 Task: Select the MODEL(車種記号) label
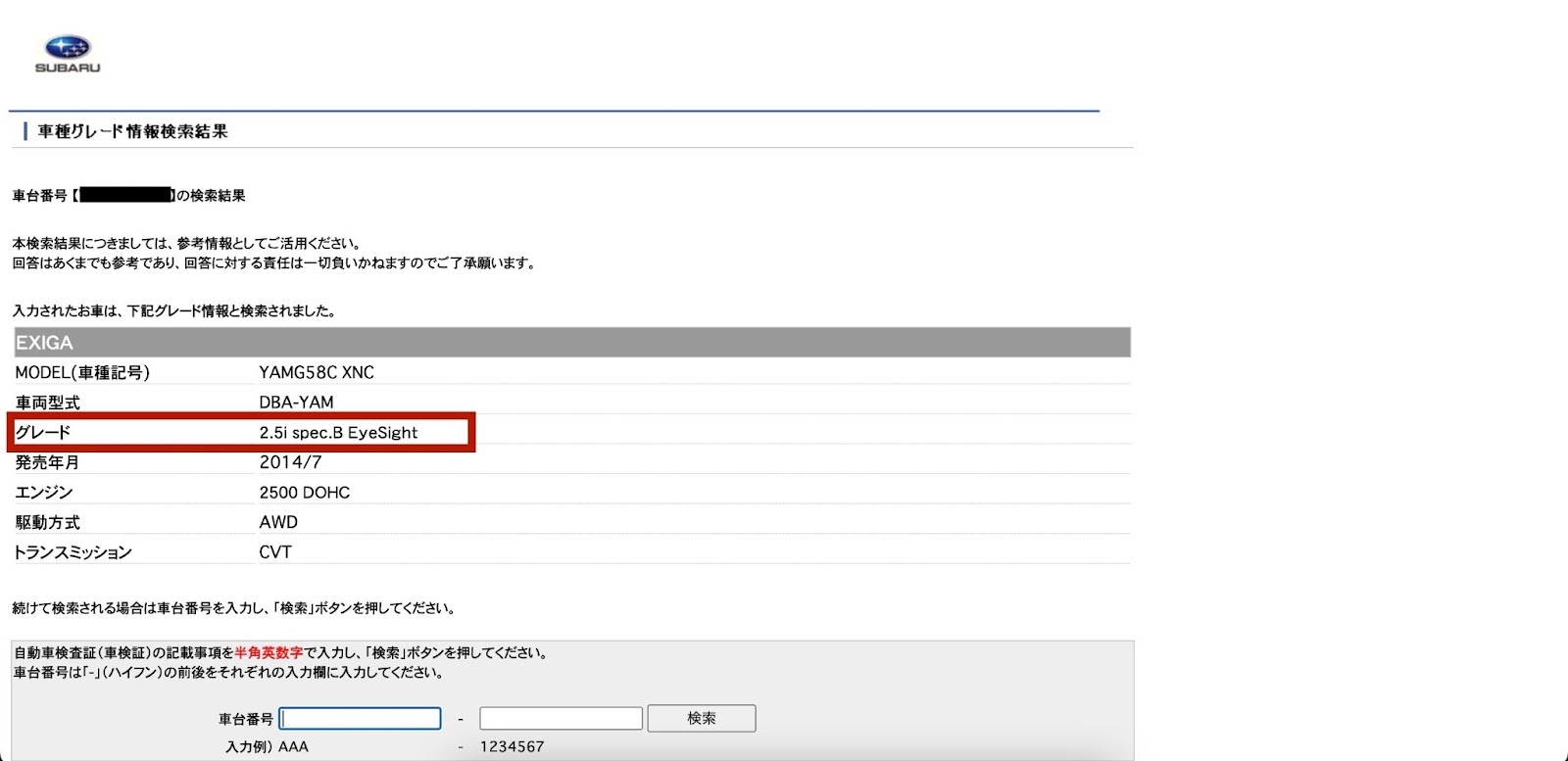coord(82,372)
